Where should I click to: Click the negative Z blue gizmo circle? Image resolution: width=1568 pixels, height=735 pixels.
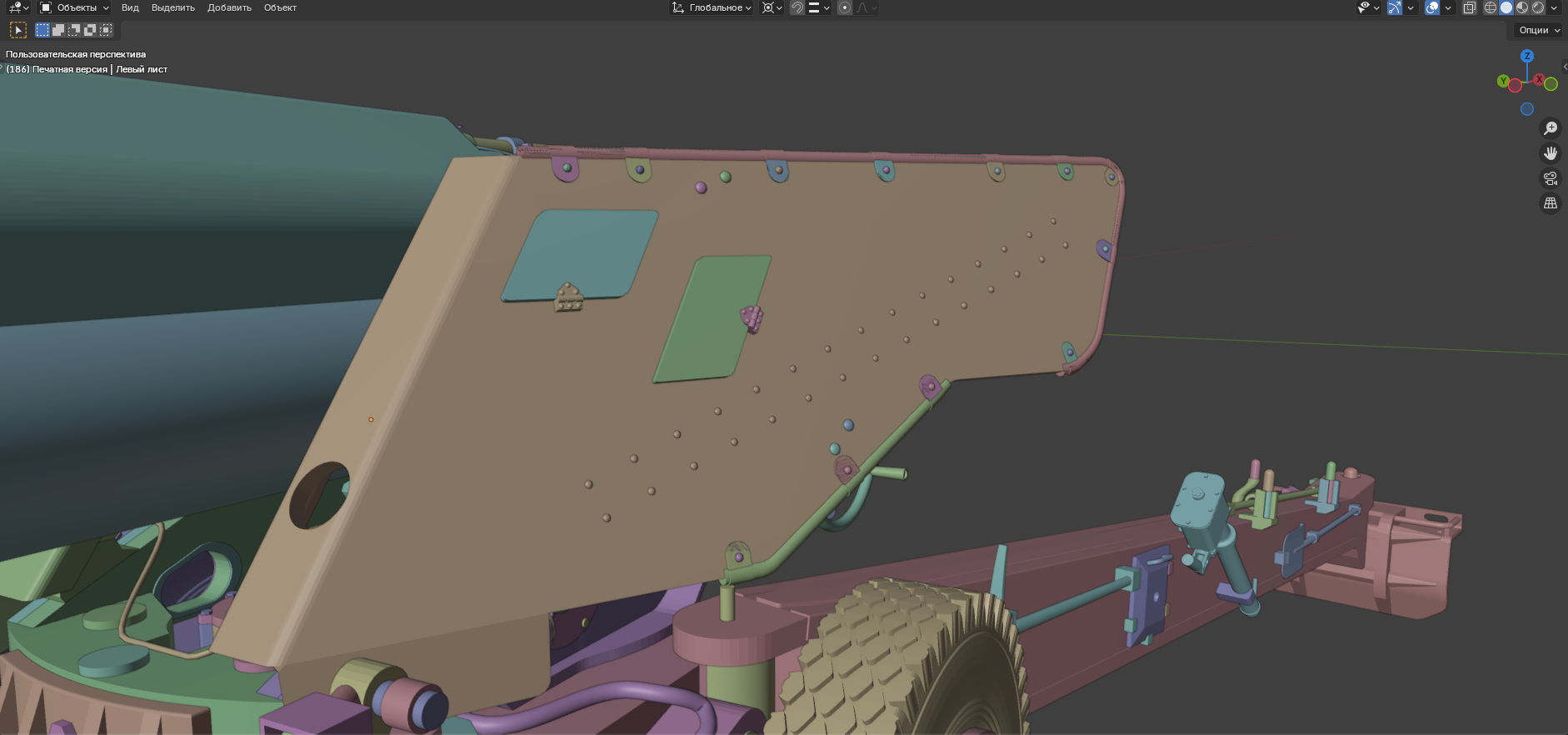[x=1527, y=109]
